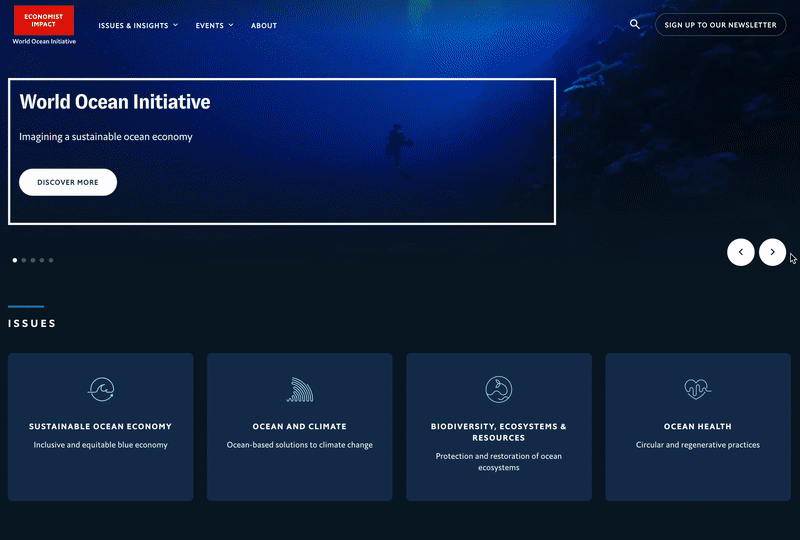Open the Ocean Health title
This screenshot has width=800, height=540.
[x=697, y=426]
